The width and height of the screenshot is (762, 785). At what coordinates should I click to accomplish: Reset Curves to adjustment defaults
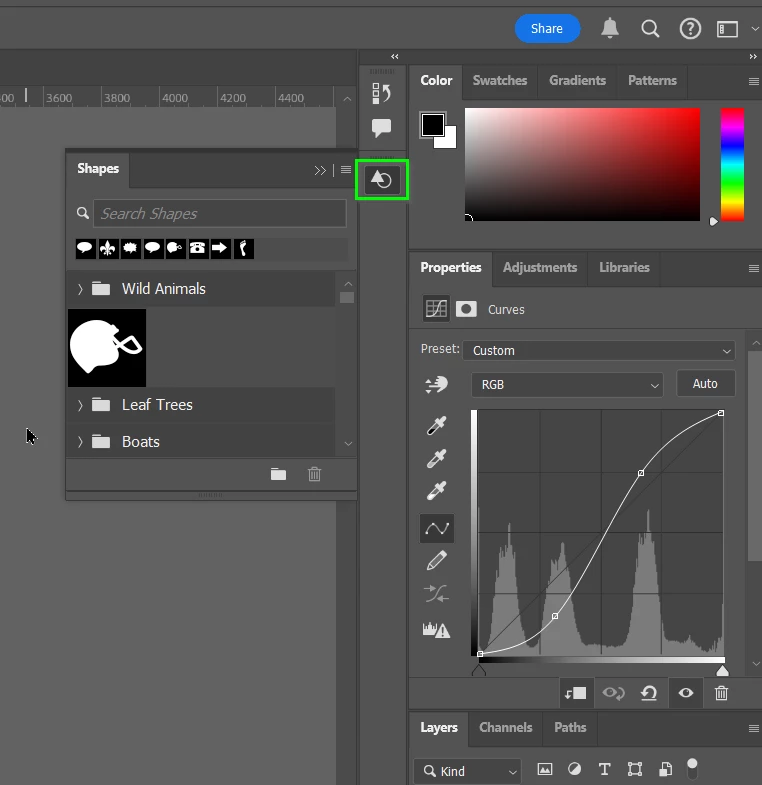(x=649, y=693)
